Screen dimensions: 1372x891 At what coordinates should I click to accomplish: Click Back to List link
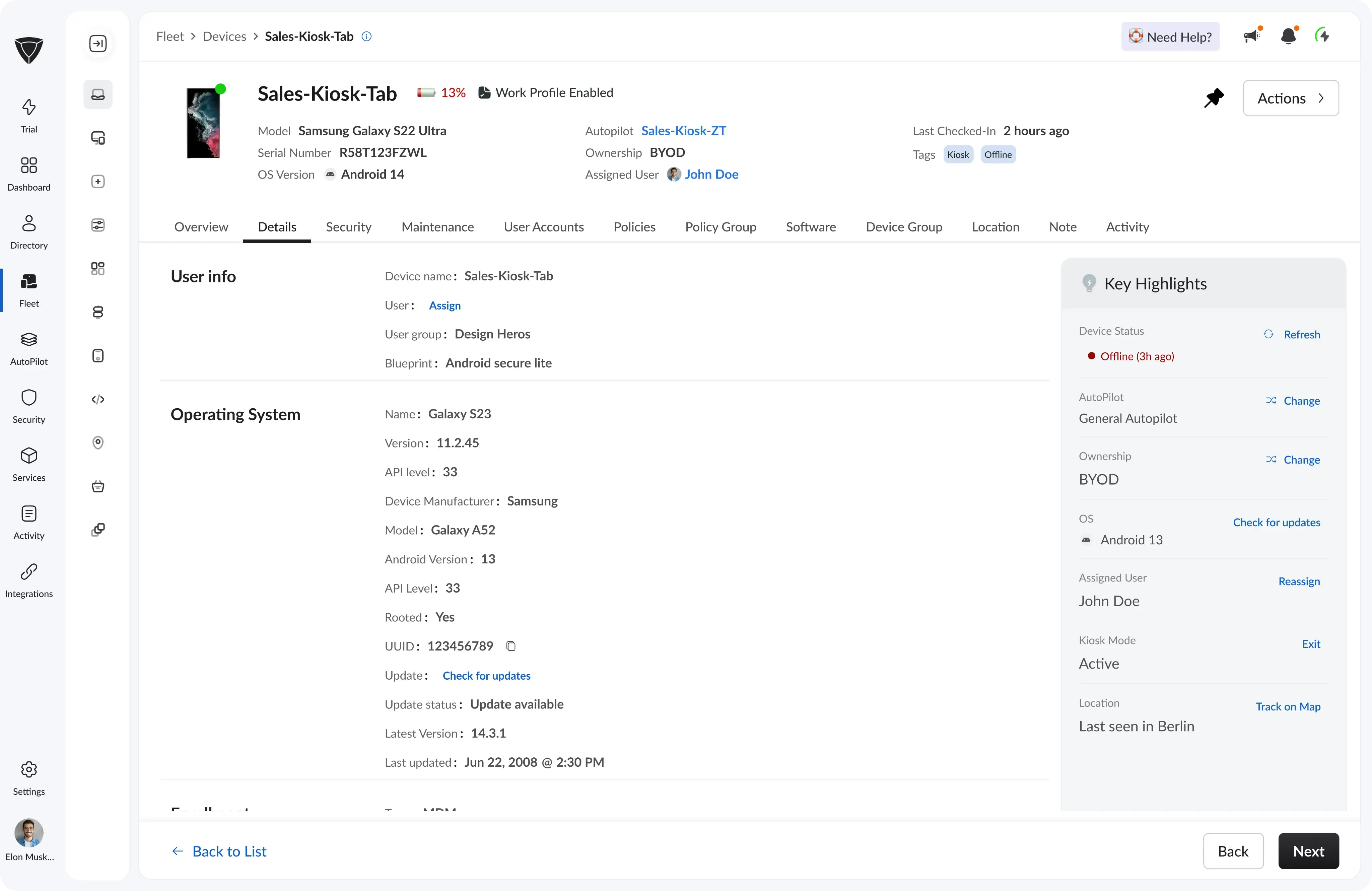219,851
